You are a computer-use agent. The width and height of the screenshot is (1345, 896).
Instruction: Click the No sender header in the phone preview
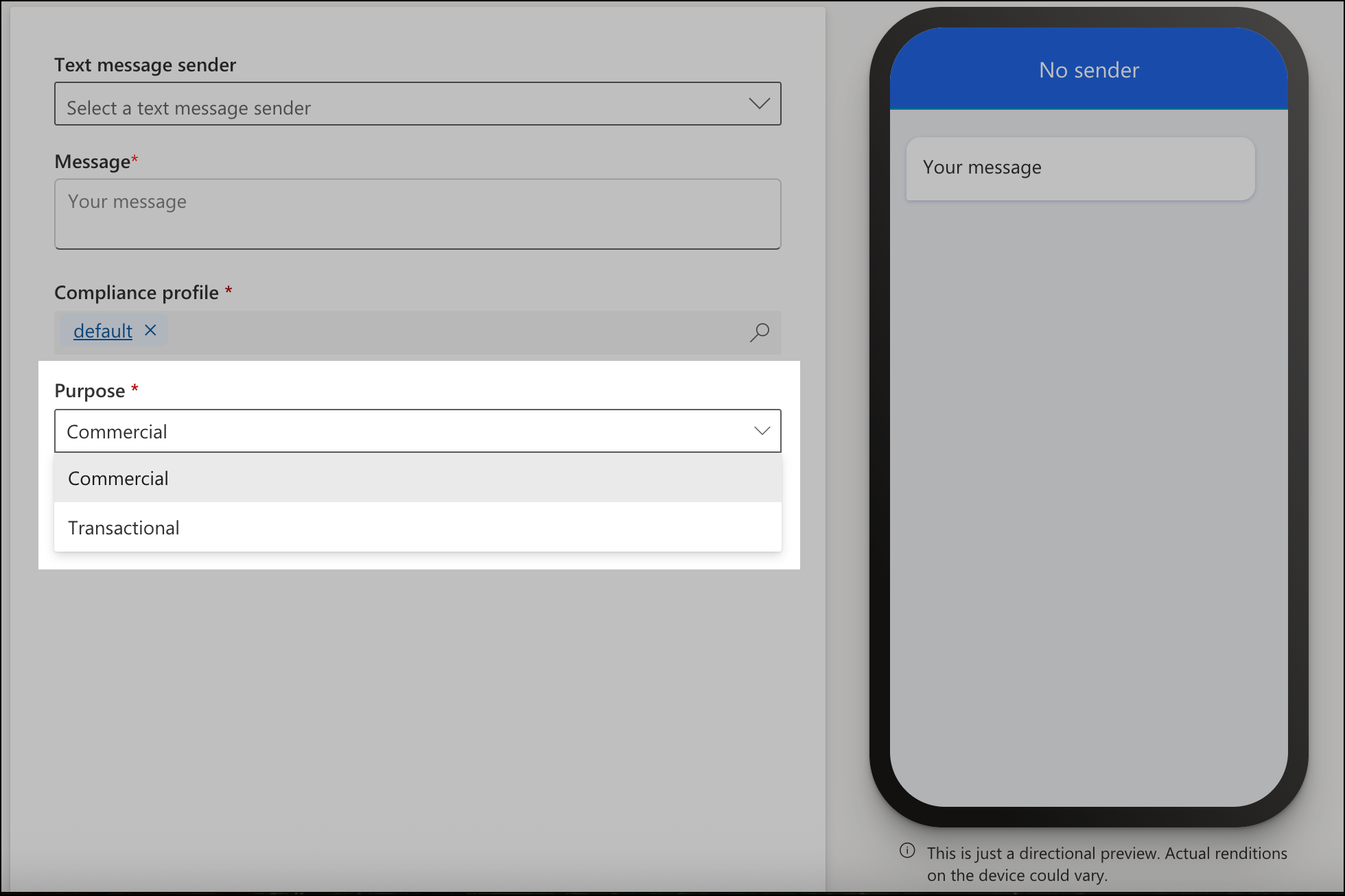click(1088, 69)
